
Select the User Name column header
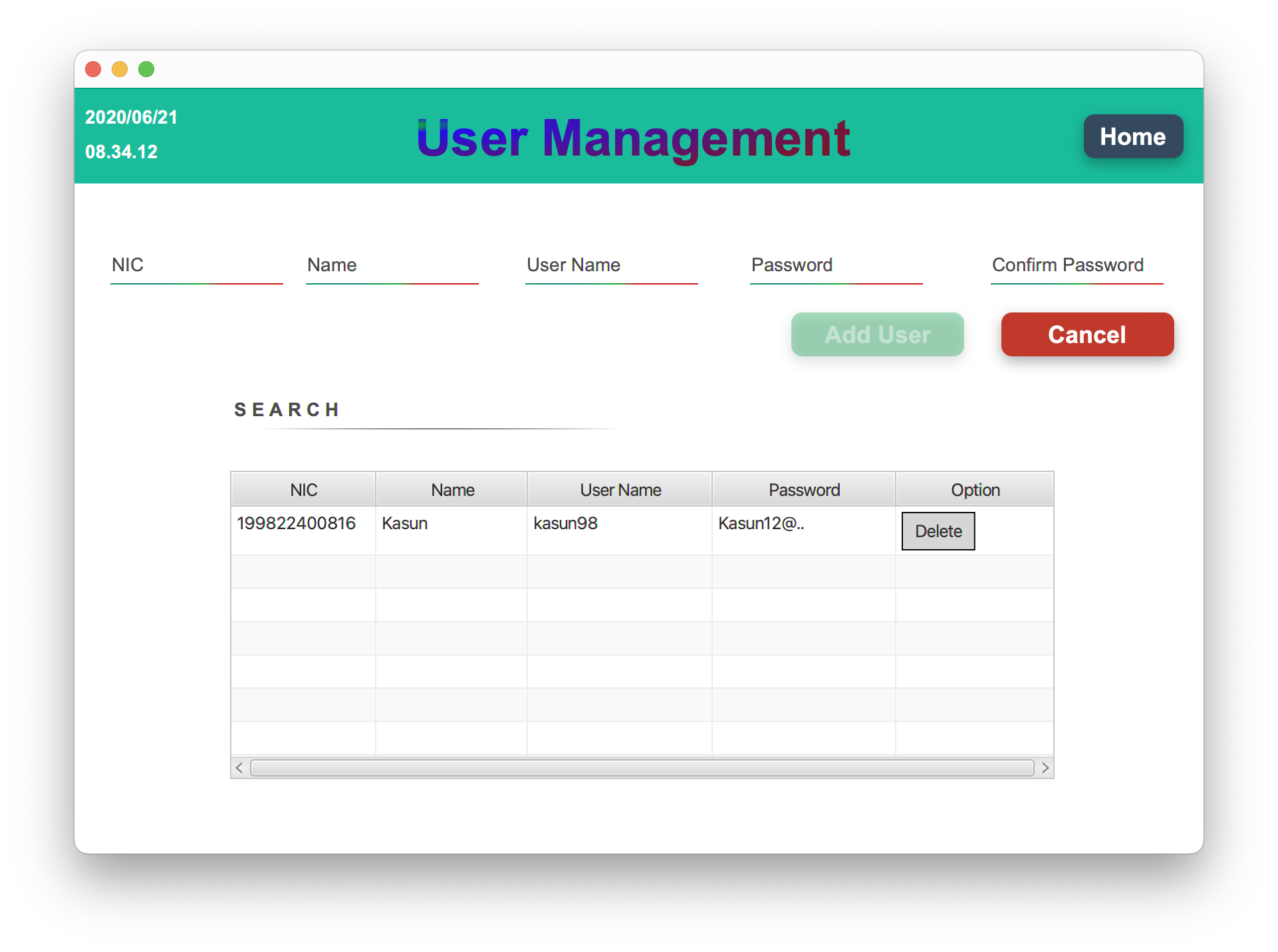[620, 489]
